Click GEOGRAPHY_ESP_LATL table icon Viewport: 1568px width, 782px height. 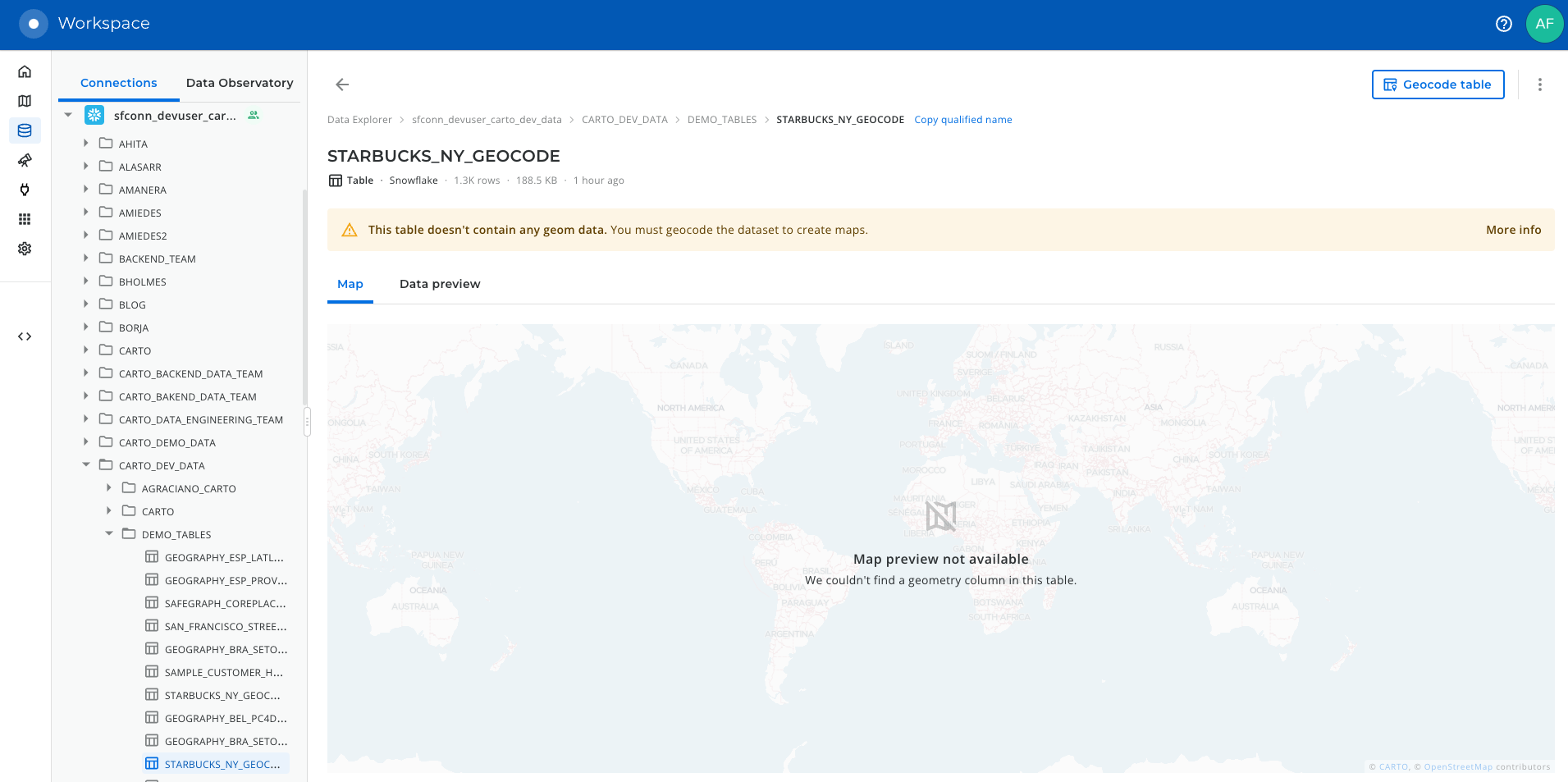point(152,556)
